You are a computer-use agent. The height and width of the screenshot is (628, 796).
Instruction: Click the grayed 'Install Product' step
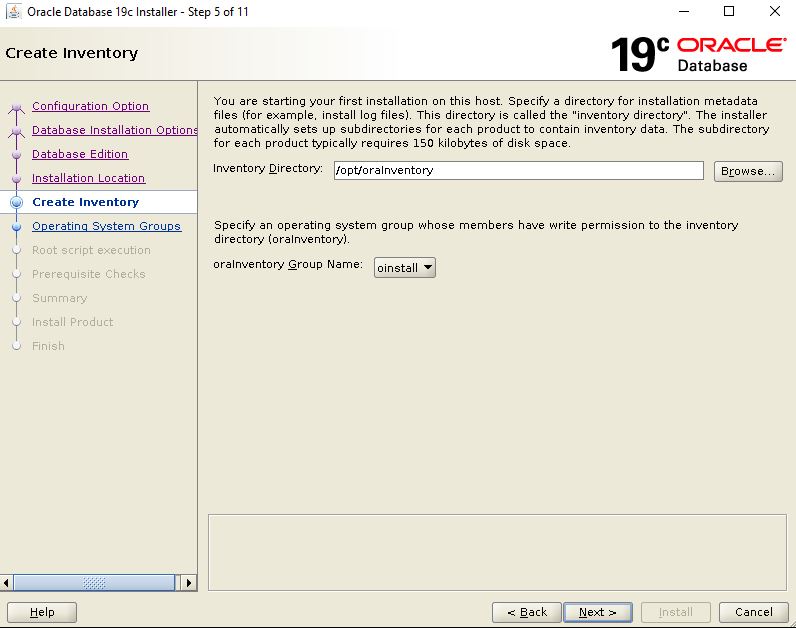73,322
